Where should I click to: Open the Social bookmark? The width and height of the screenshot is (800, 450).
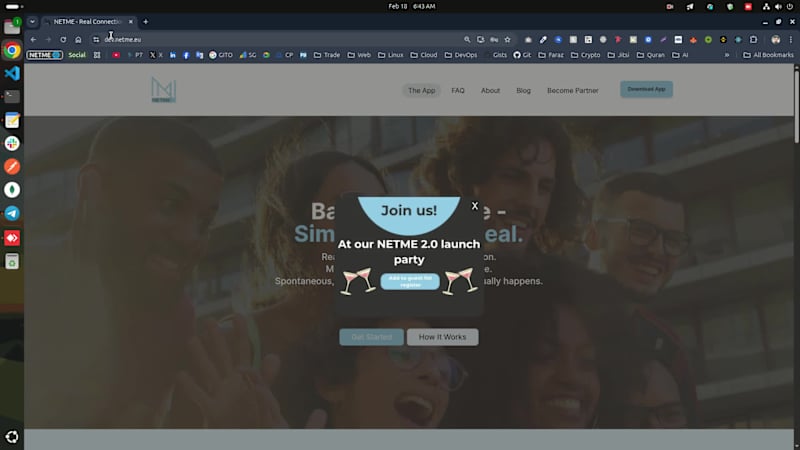click(x=77, y=55)
